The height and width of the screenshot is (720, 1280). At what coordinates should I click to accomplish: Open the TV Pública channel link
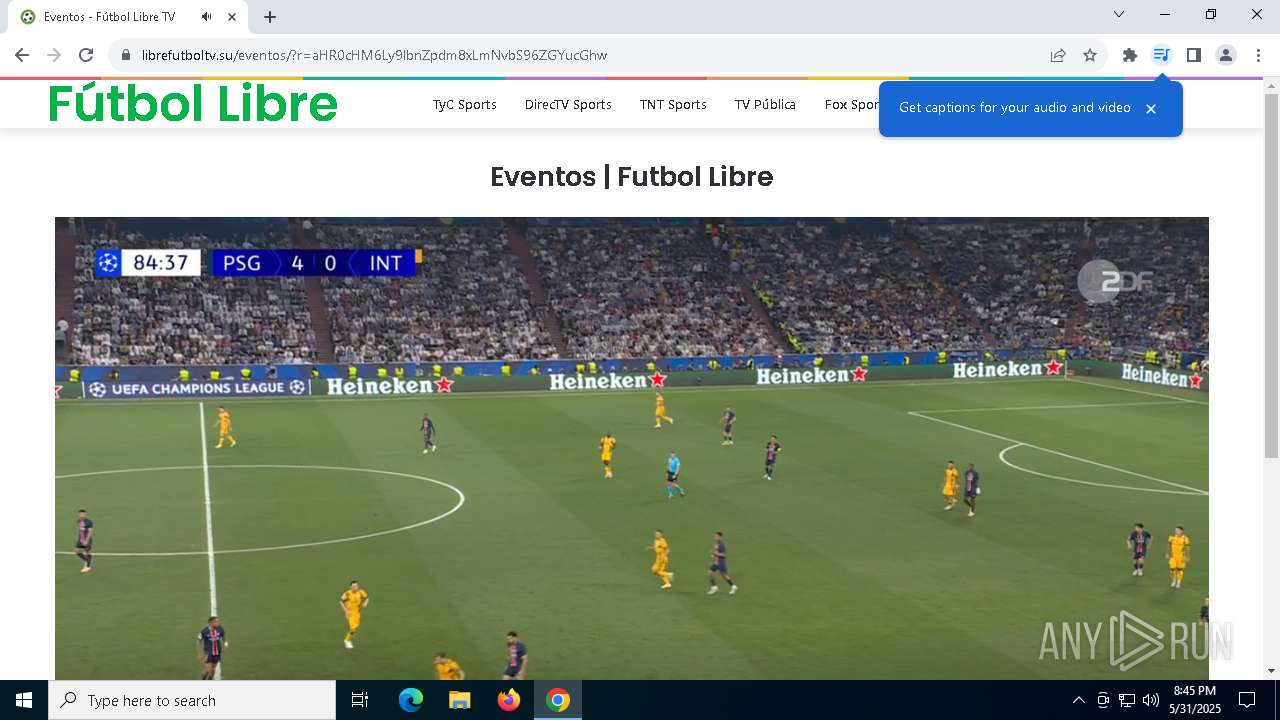point(765,104)
